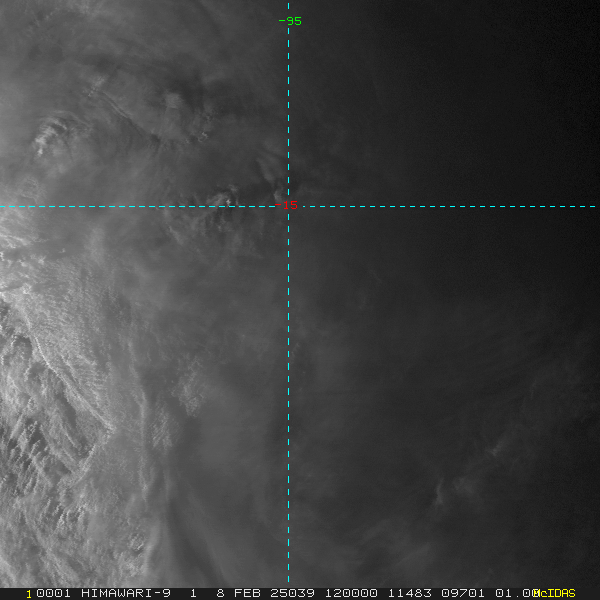Viewport: 600px width, 600px height.
Task: Click the yellow 1 at footer start
Action: pos(29,594)
